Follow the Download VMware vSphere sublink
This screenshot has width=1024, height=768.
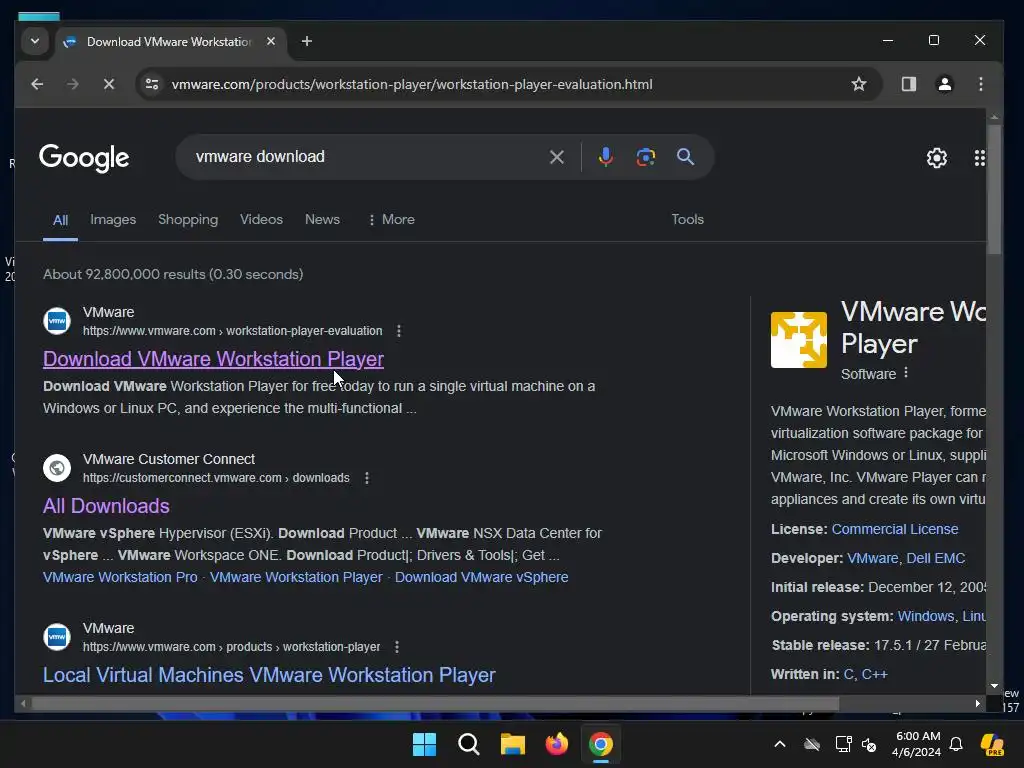(x=481, y=577)
